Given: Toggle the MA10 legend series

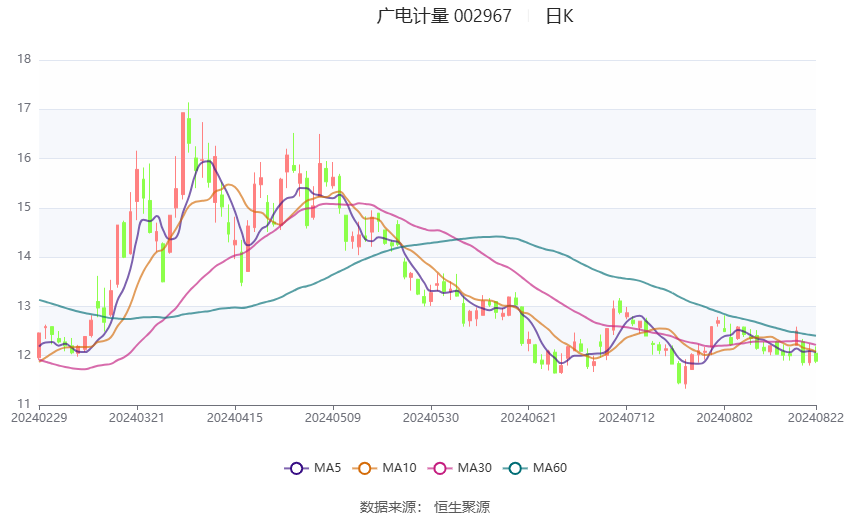Looking at the screenshot, I should click(x=384, y=468).
